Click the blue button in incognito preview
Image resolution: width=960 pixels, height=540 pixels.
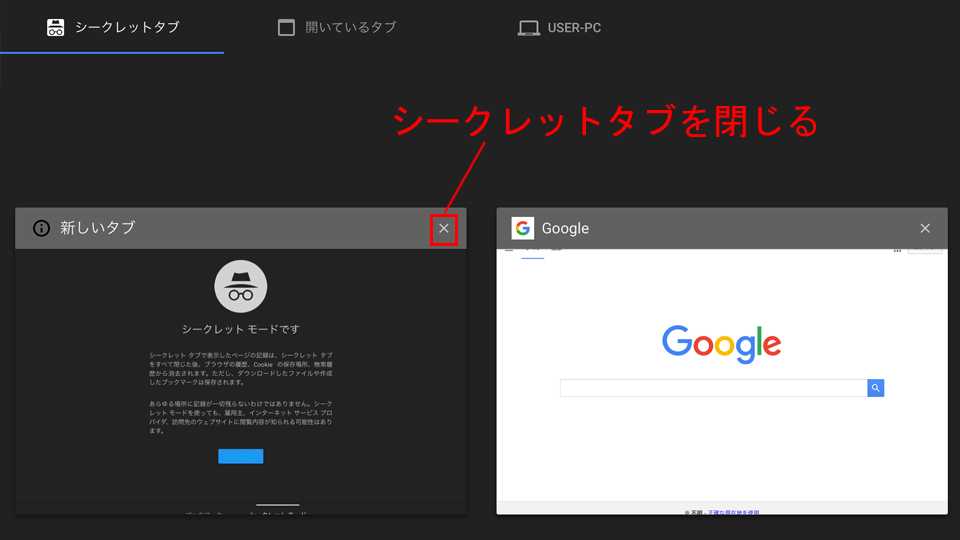point(241,456)
